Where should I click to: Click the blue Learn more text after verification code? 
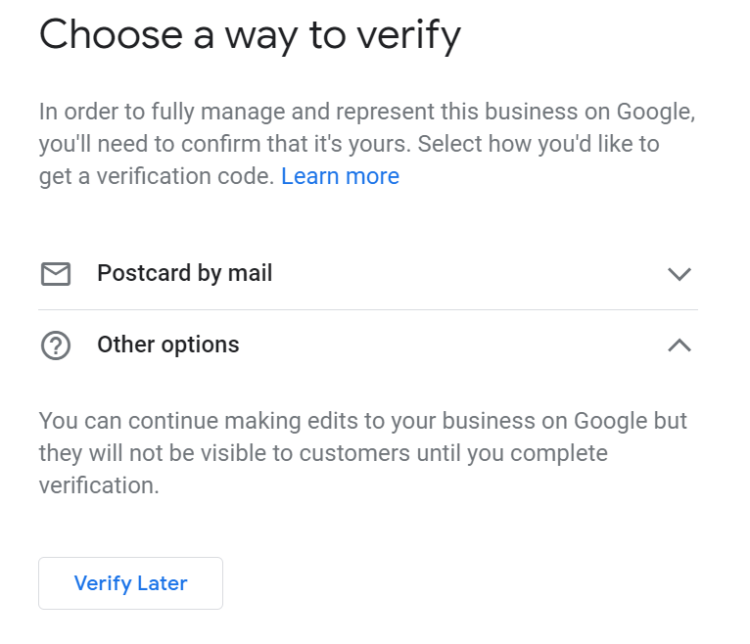340,176
